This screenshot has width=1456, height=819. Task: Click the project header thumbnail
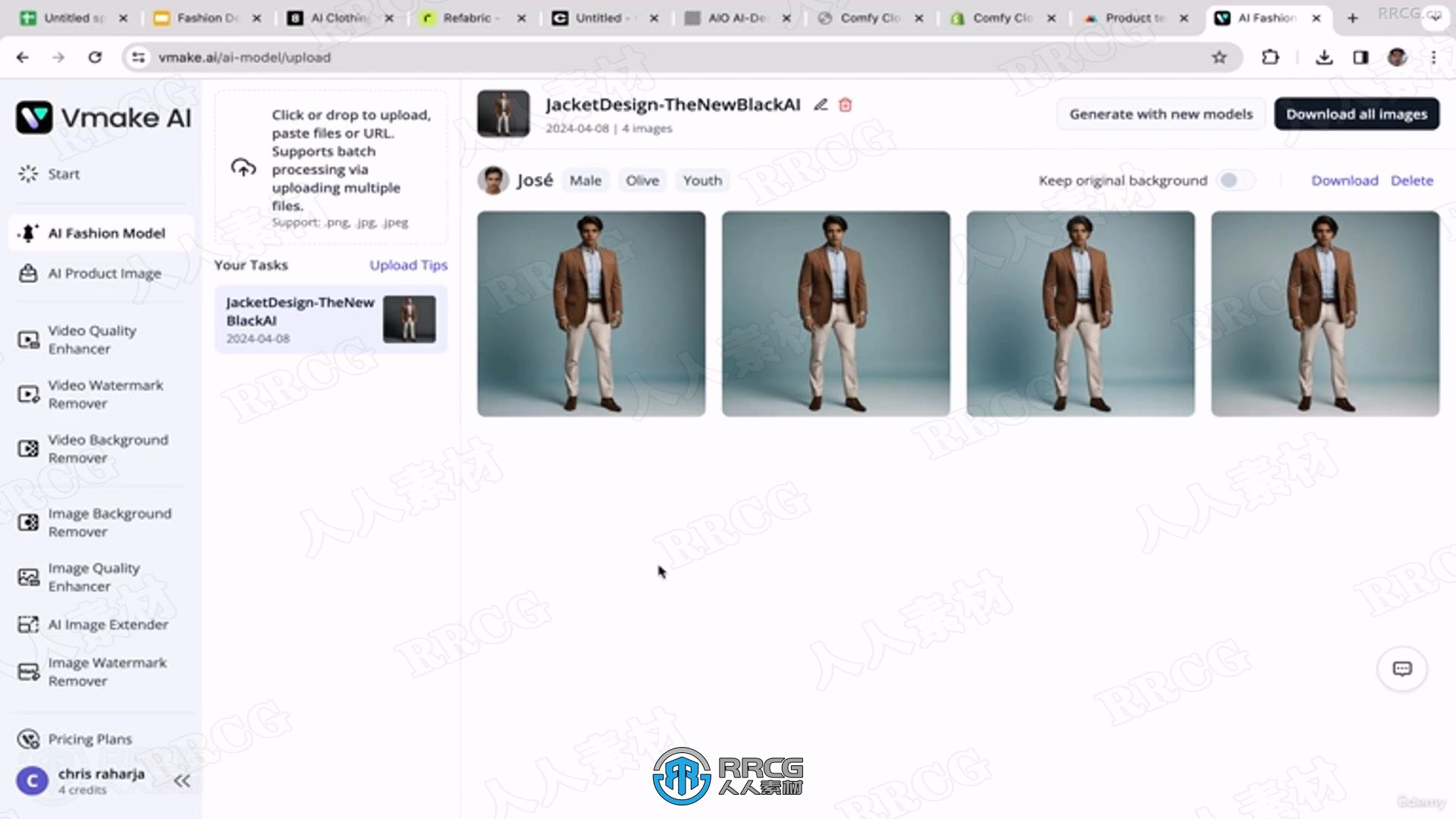[503, 114]
